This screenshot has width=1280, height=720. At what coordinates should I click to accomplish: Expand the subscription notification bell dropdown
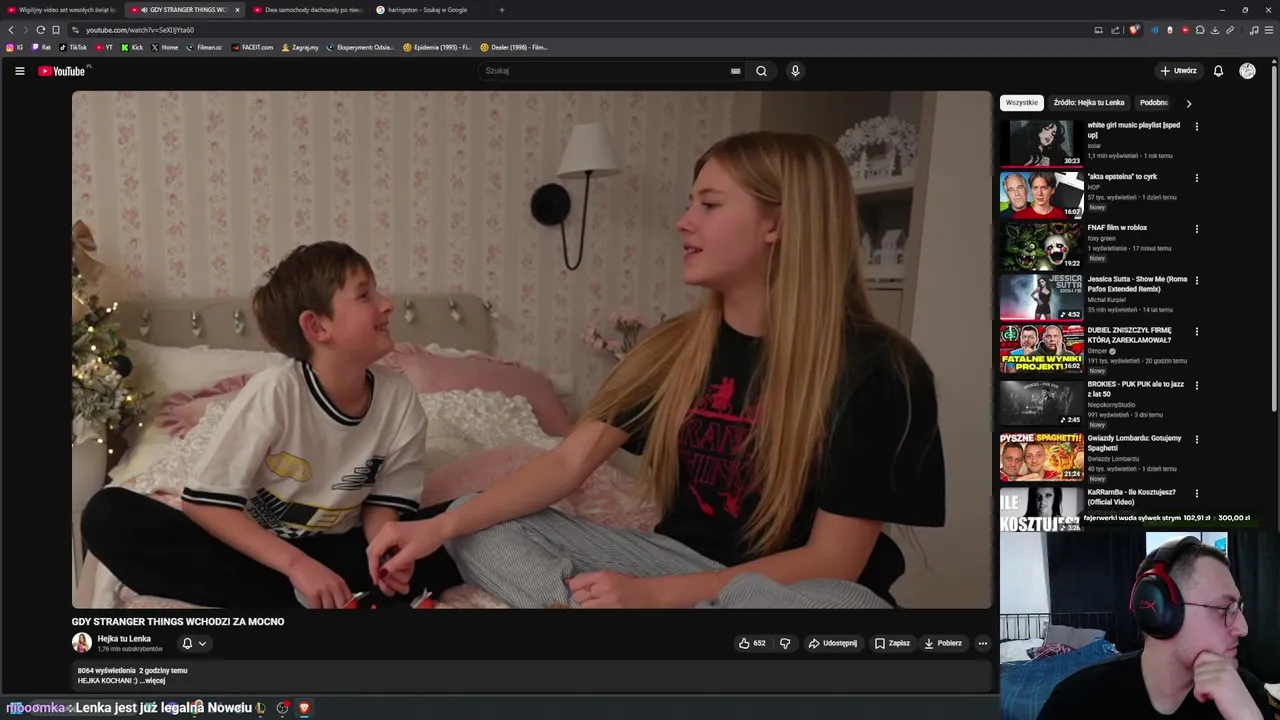pyautogui.click(x=194, y=644)
